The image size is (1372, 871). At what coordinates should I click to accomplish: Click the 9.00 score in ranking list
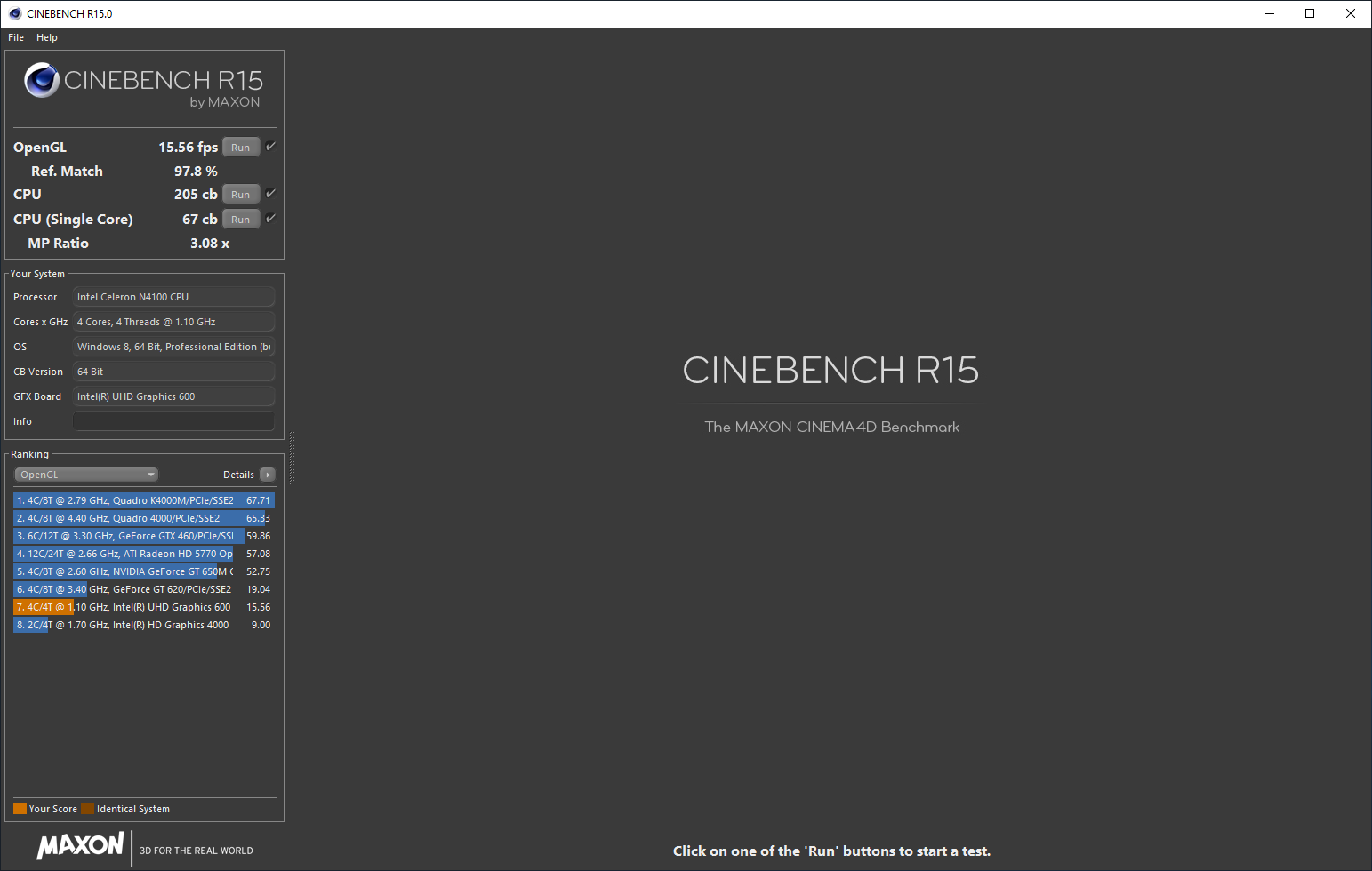tap(261, 625)
